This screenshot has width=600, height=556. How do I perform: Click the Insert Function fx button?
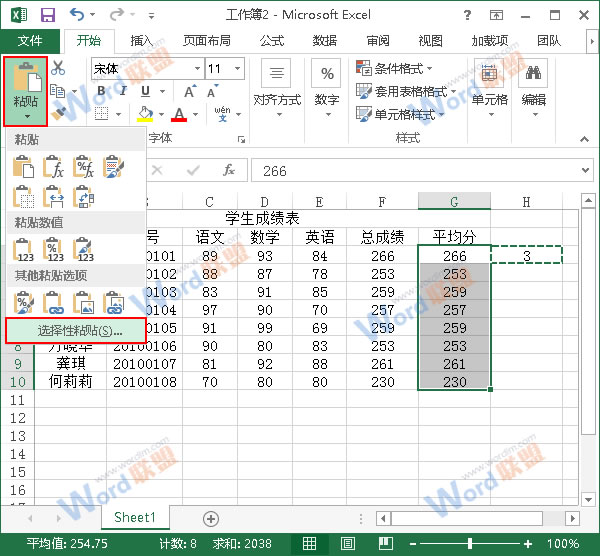point(229,170)
